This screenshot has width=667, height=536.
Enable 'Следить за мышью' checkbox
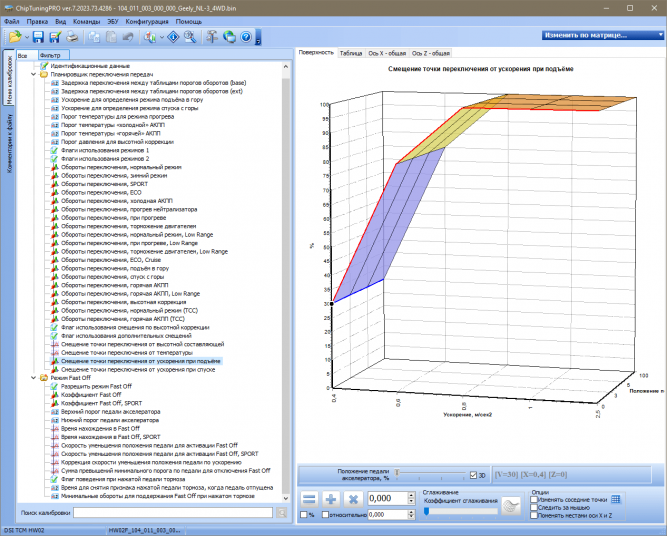click(x=534, y=507)
